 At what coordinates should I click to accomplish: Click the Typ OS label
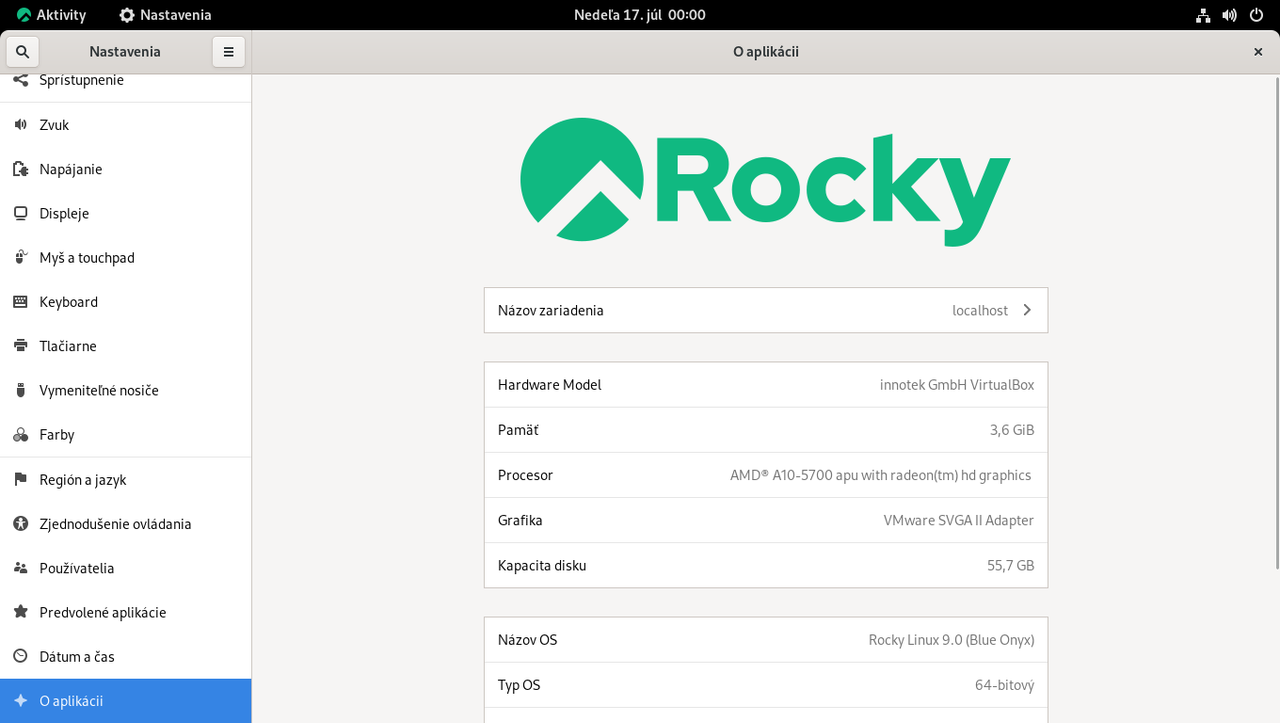coord(519,685)
